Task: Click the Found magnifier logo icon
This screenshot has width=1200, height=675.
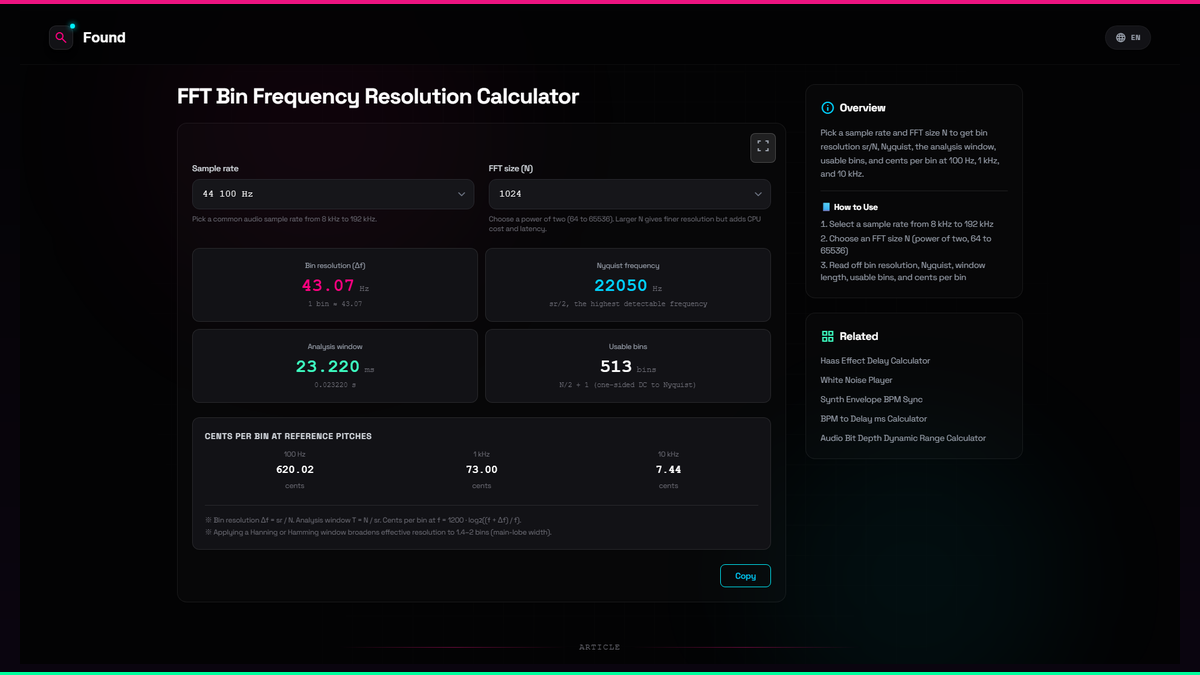Action: (61, 38)
